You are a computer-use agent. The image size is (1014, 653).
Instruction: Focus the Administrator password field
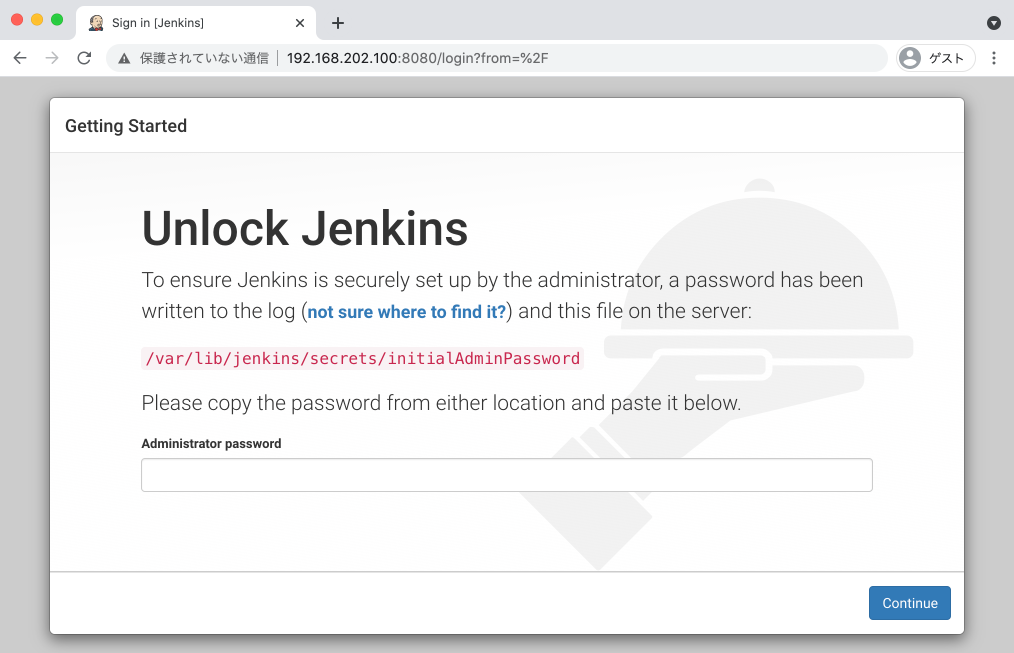(x=507, y=475)
